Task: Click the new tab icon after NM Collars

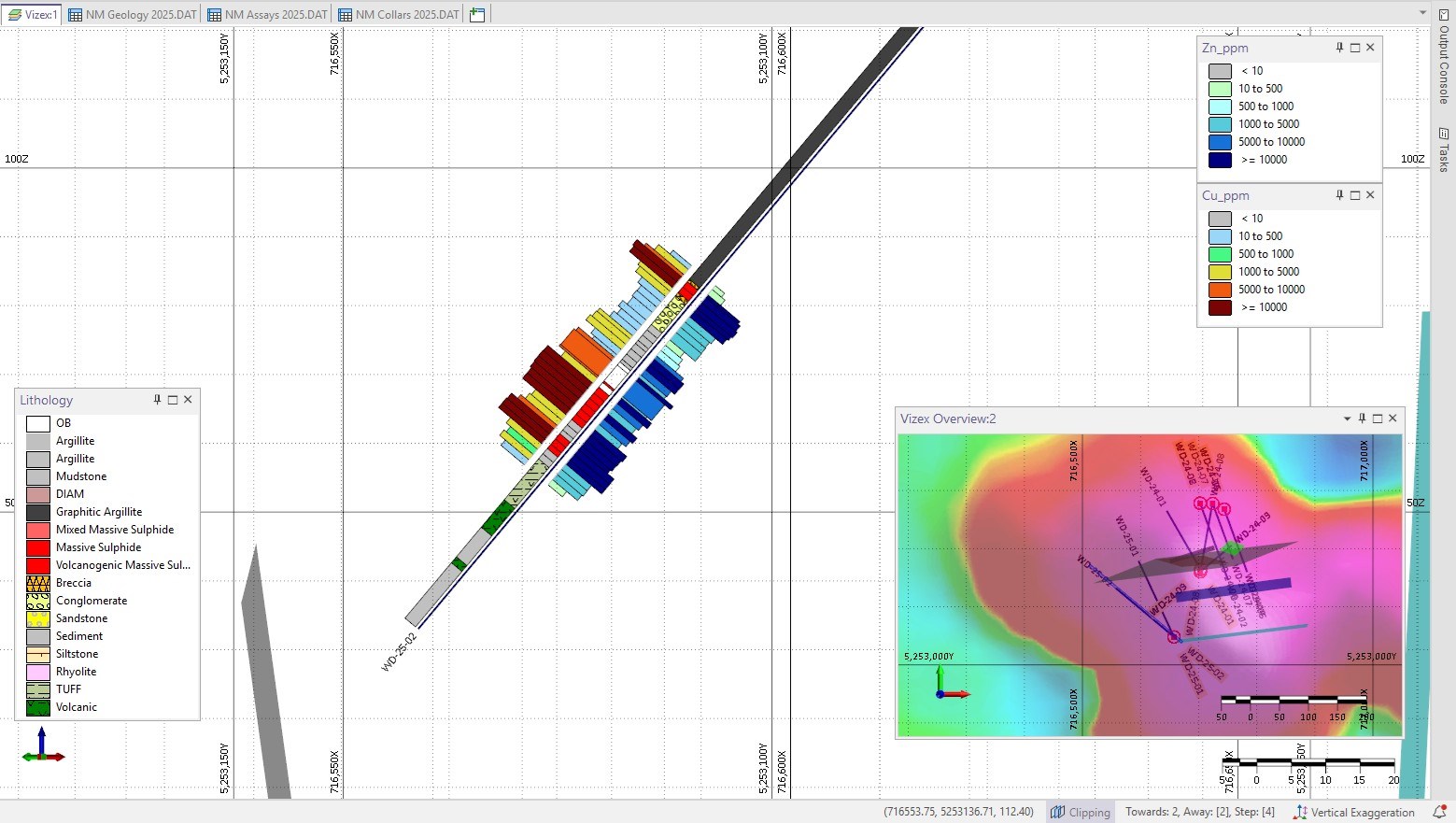Action: coord(477,15)
